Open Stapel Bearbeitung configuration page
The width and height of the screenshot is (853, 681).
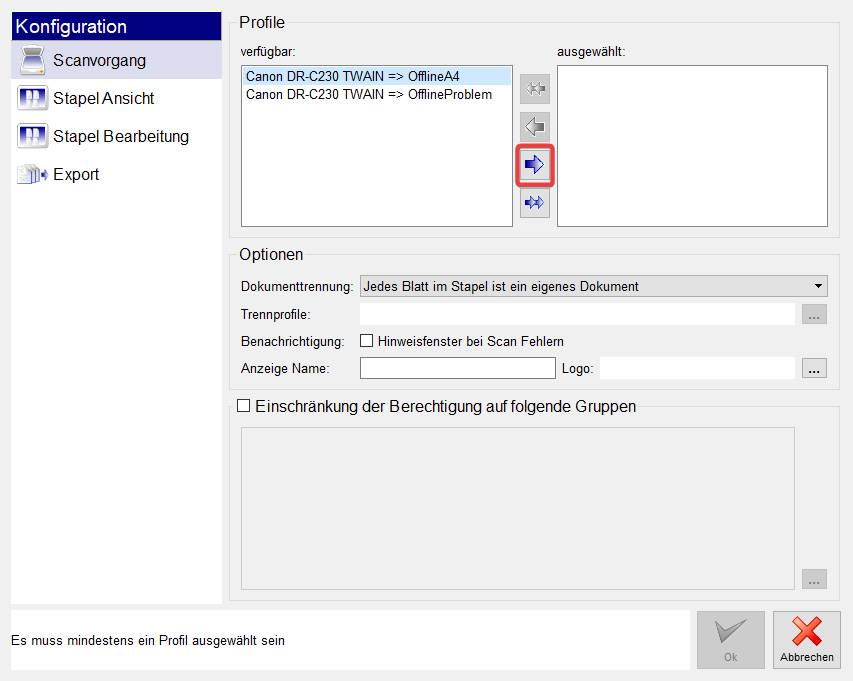pyautogui.click(x=116, y=136)
